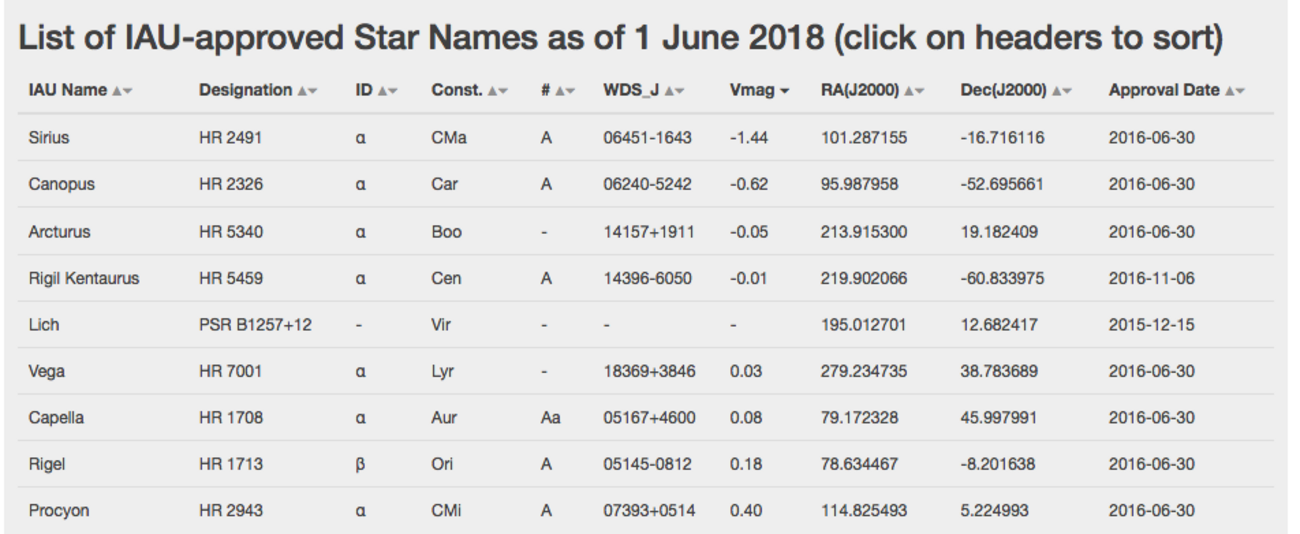Click sort arrows beside IAU Name header
1300x534 pixels.
click(122, 91)
